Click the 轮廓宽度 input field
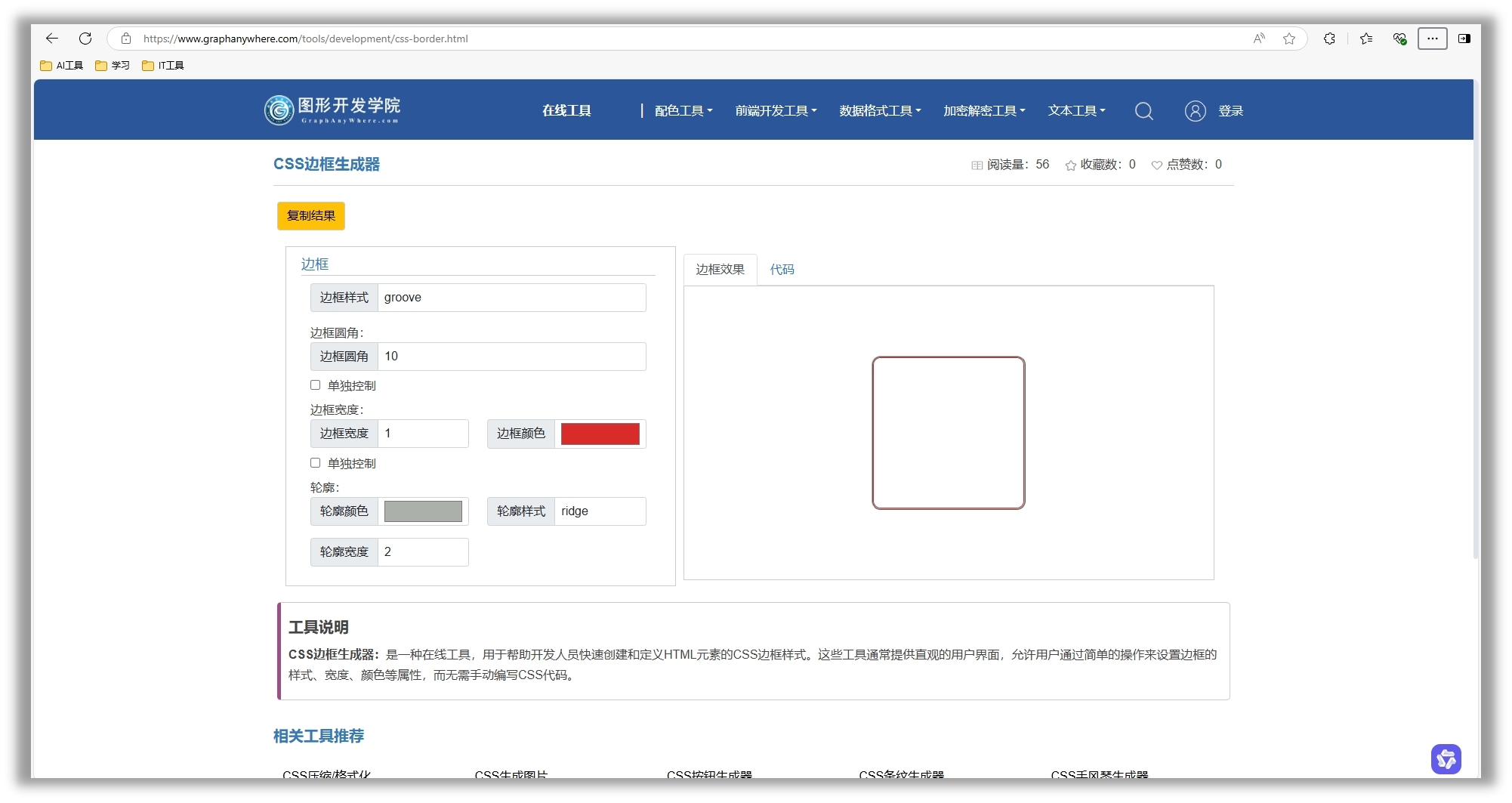The width and height of the screenshot is (1512, 803). pos(423,552)
